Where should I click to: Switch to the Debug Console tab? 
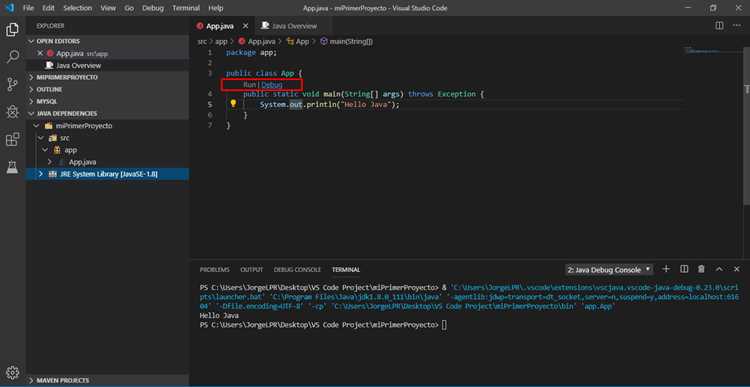(297, 269)
